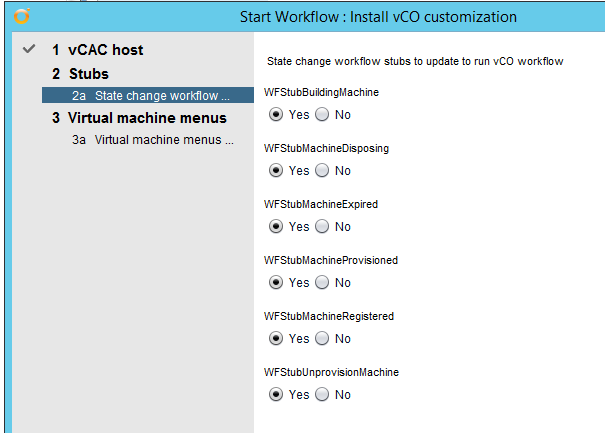Click the Start Workflow title bar
The width and height of the screenshot is (605, 433).
tap(378, 17)
